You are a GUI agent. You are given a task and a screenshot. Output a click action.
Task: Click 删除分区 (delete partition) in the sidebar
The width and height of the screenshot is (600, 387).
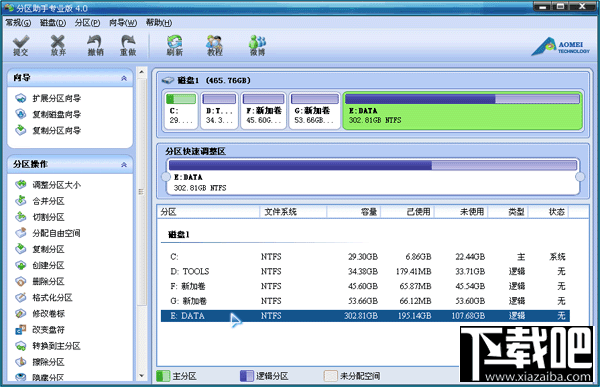(x=40, y=281)
